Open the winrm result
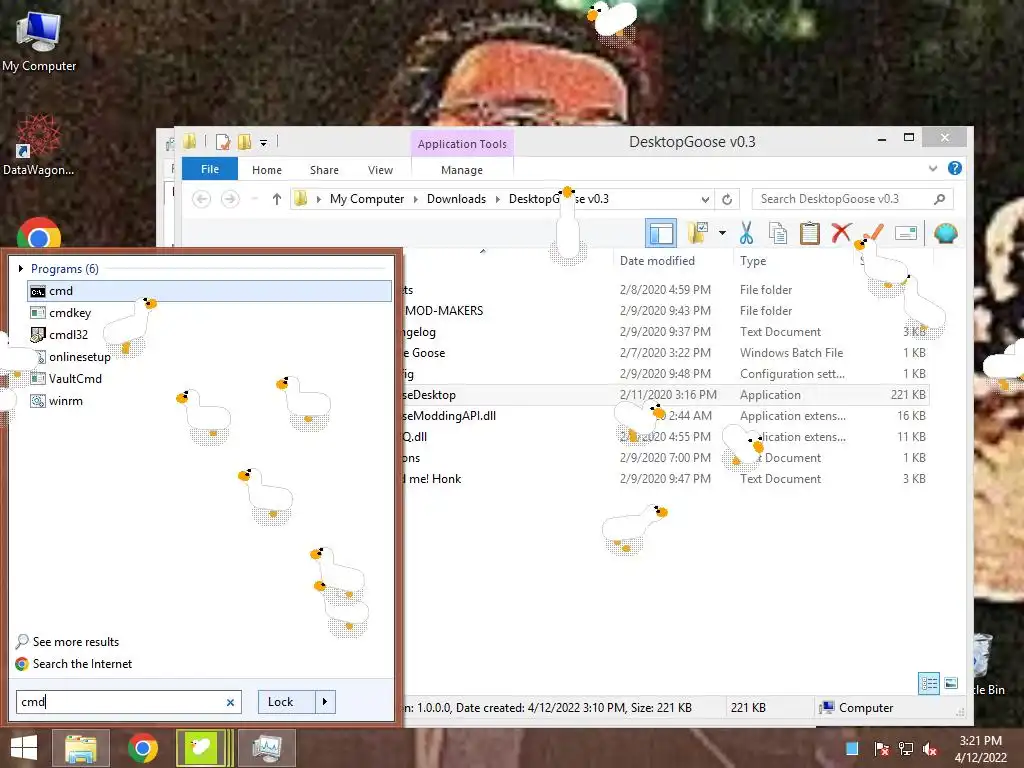This screenshot has height=768, width=1024. (57, 401)
